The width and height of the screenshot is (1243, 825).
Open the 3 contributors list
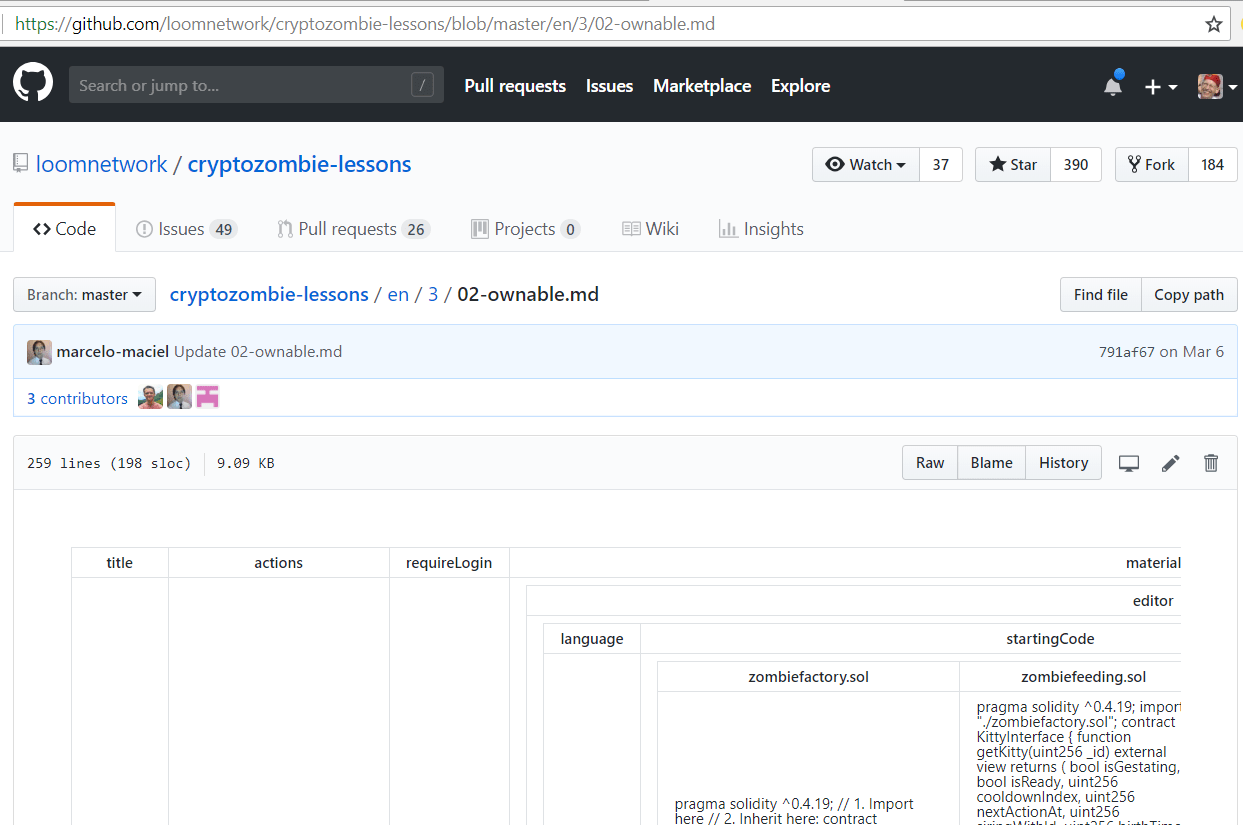tap(77, 398)
